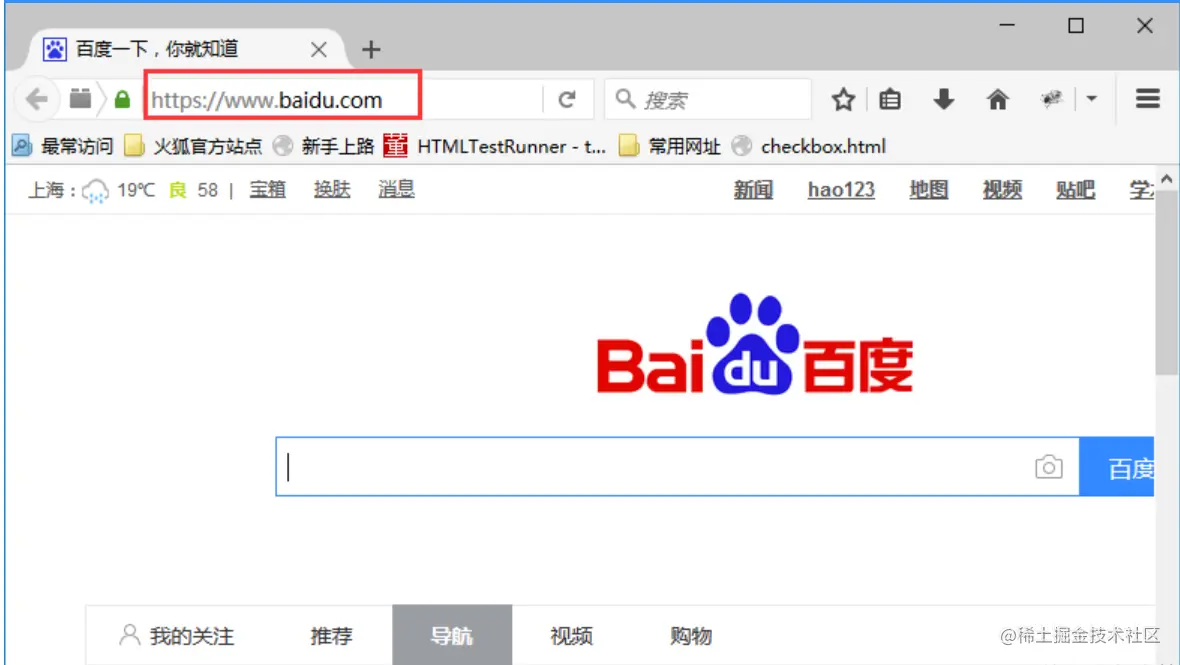Image resolution: width=1180 pixels, height=665 pixels.
Task: Open the bookmarks list icon
Action: coord(890,99)
